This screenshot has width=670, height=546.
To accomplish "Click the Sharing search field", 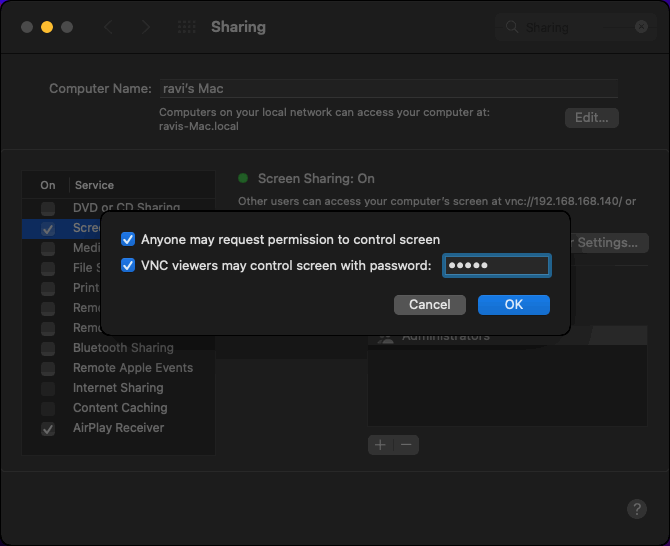I will click(x=576, y=27).
